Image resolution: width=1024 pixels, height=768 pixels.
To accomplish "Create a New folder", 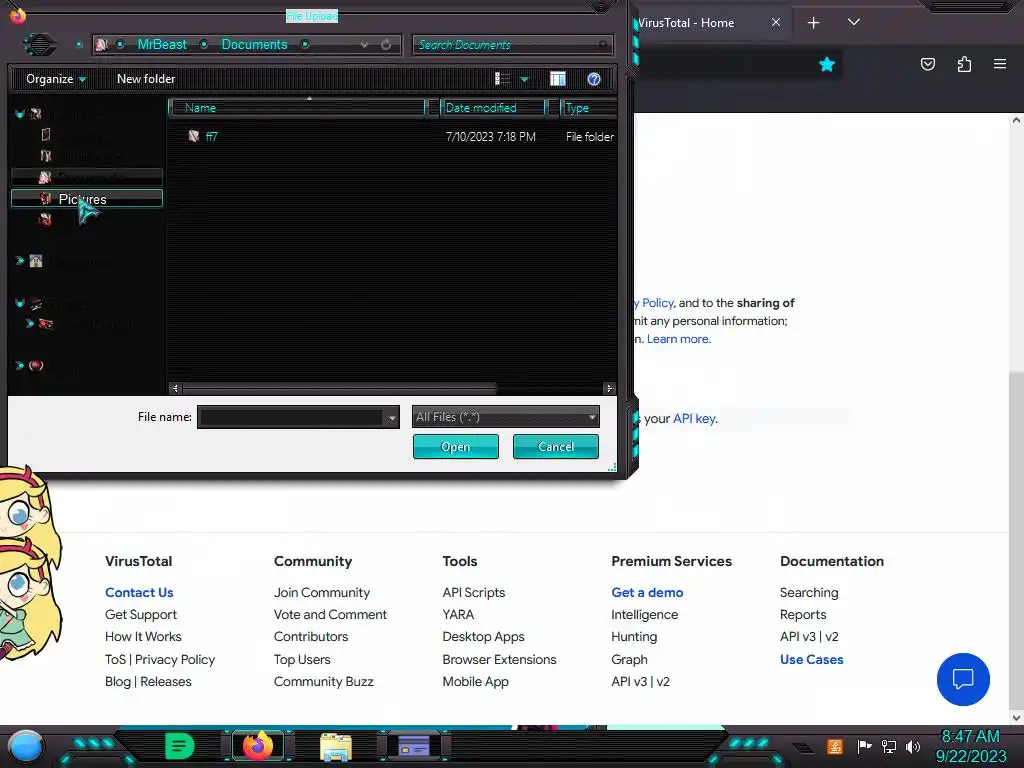I will 146,79.
